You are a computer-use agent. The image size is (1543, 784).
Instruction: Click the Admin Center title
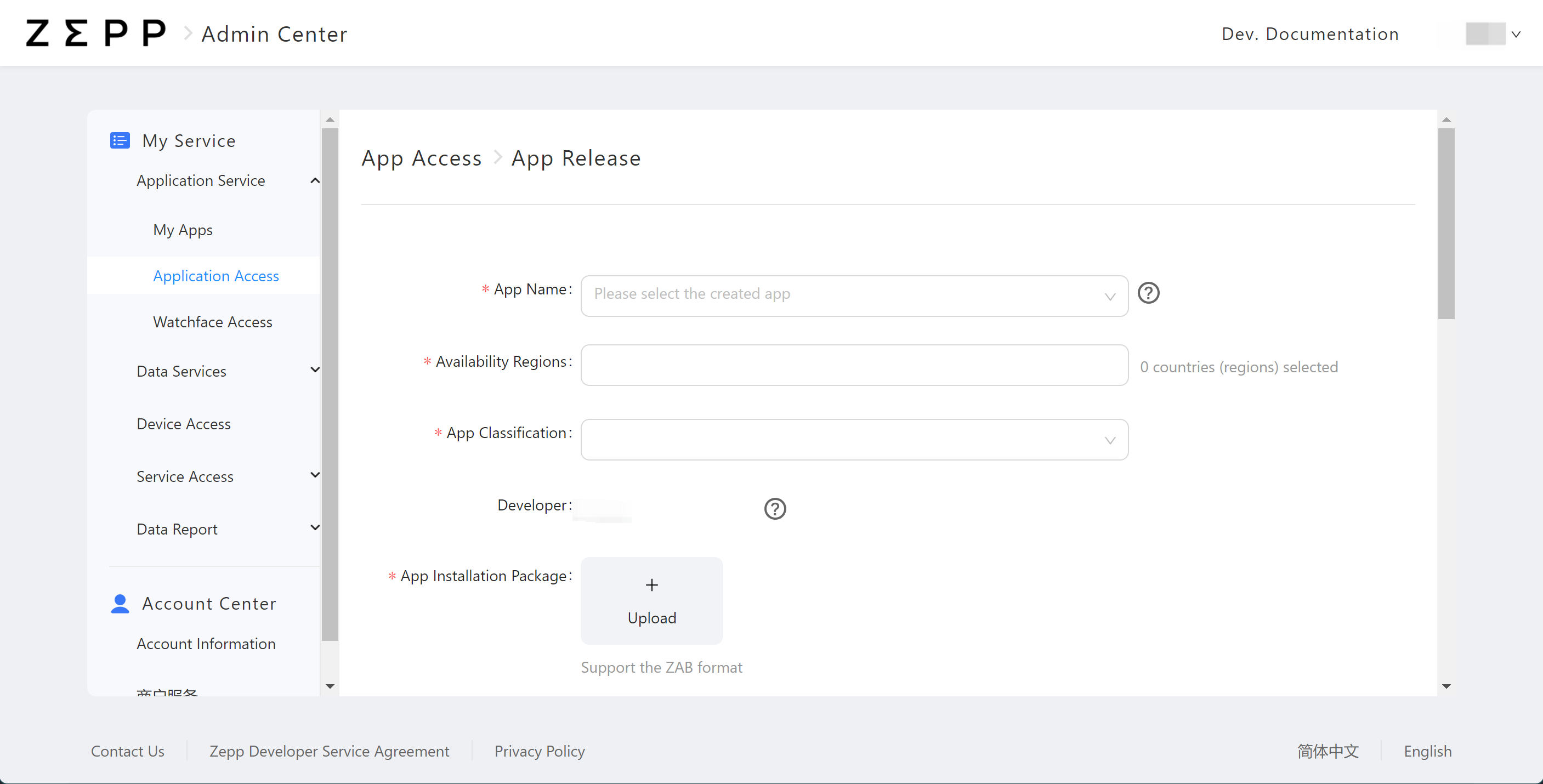274,34
